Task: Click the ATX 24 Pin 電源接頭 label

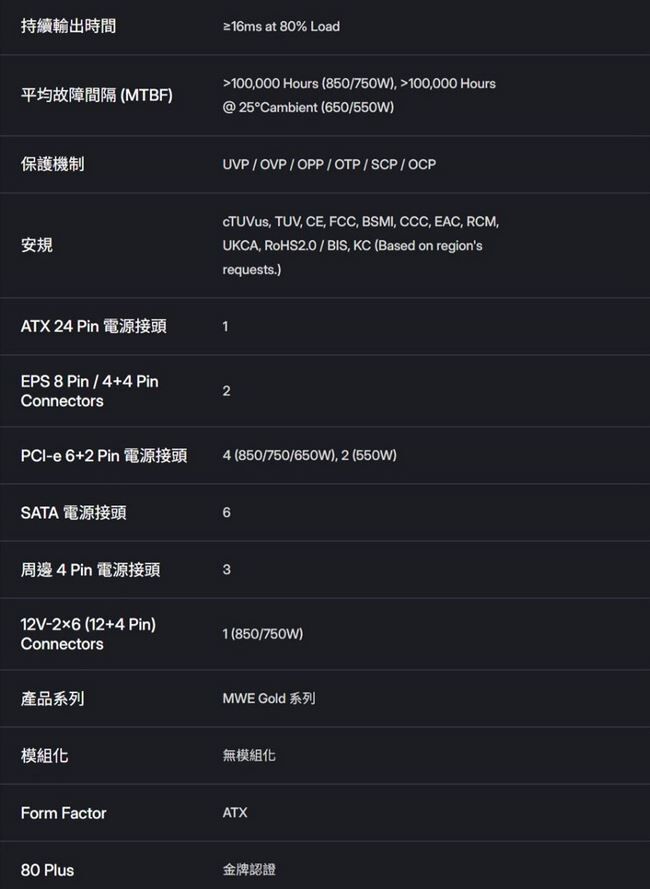Action: 94,327
